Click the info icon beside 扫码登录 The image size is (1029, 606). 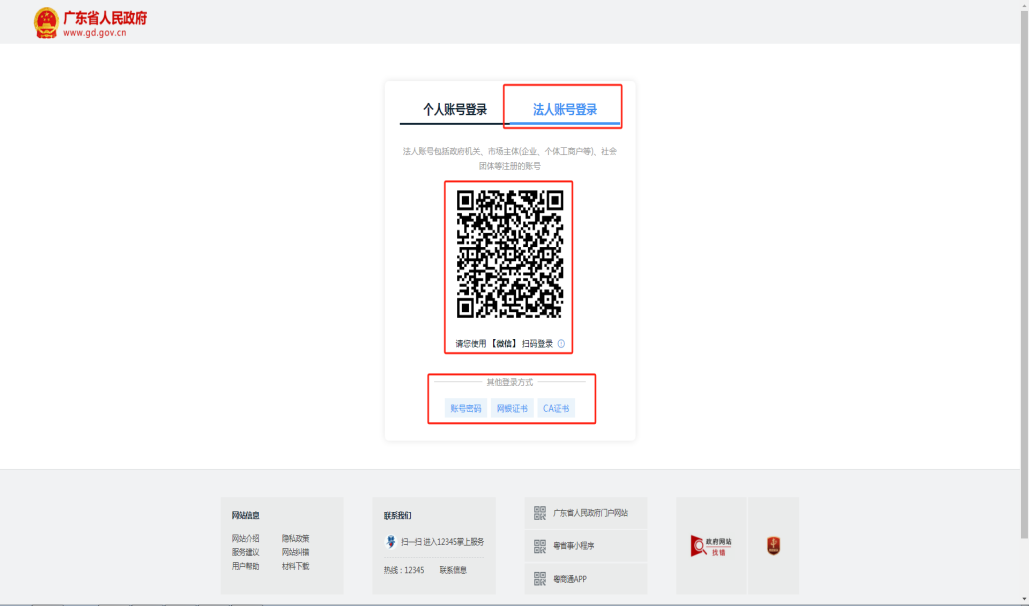(561, 344)
